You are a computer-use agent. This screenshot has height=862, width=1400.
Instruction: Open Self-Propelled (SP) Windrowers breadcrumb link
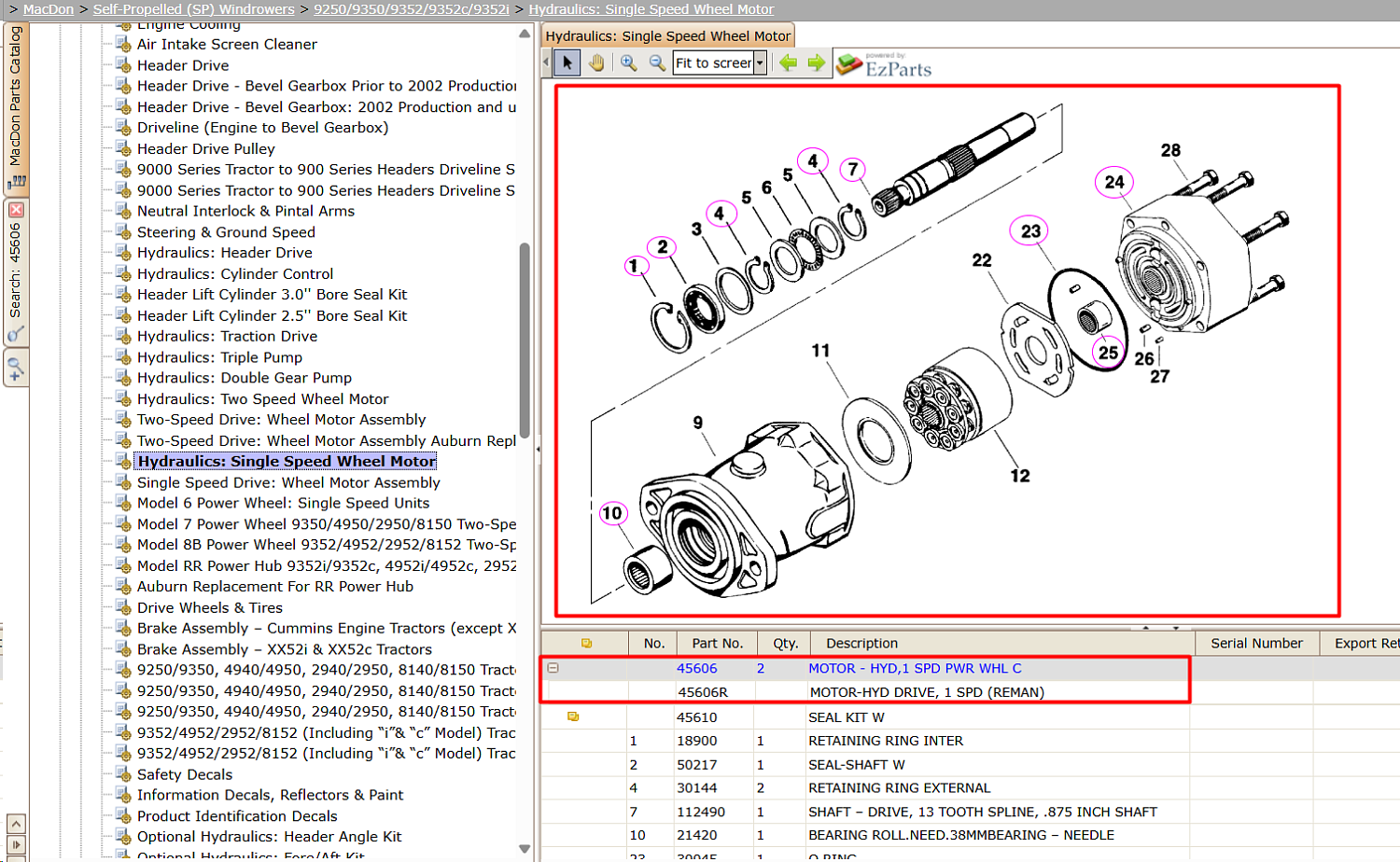pyautogui.click(x=193, y=9)
